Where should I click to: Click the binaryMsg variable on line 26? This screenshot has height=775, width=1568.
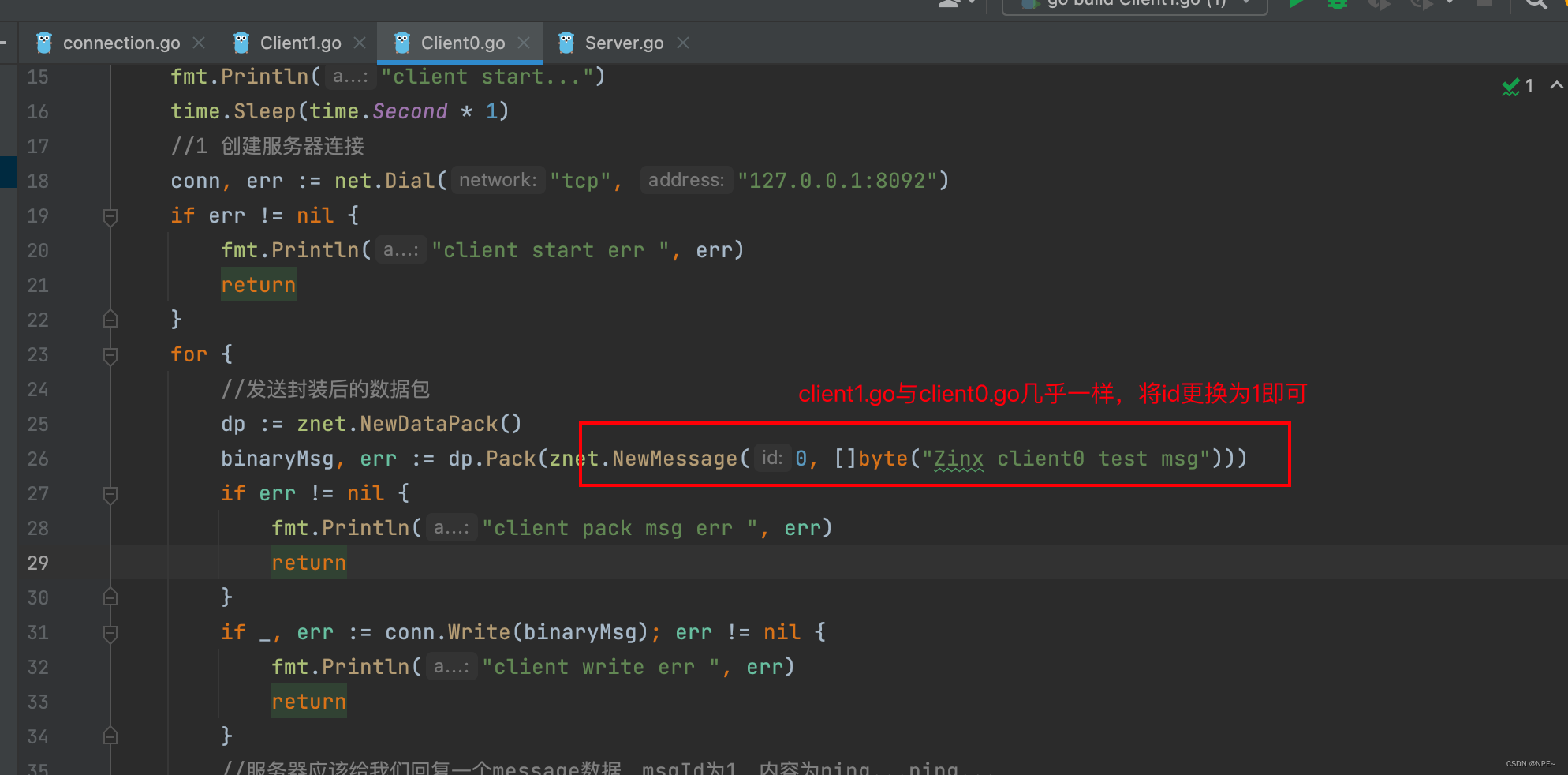[x=277, y=459]
